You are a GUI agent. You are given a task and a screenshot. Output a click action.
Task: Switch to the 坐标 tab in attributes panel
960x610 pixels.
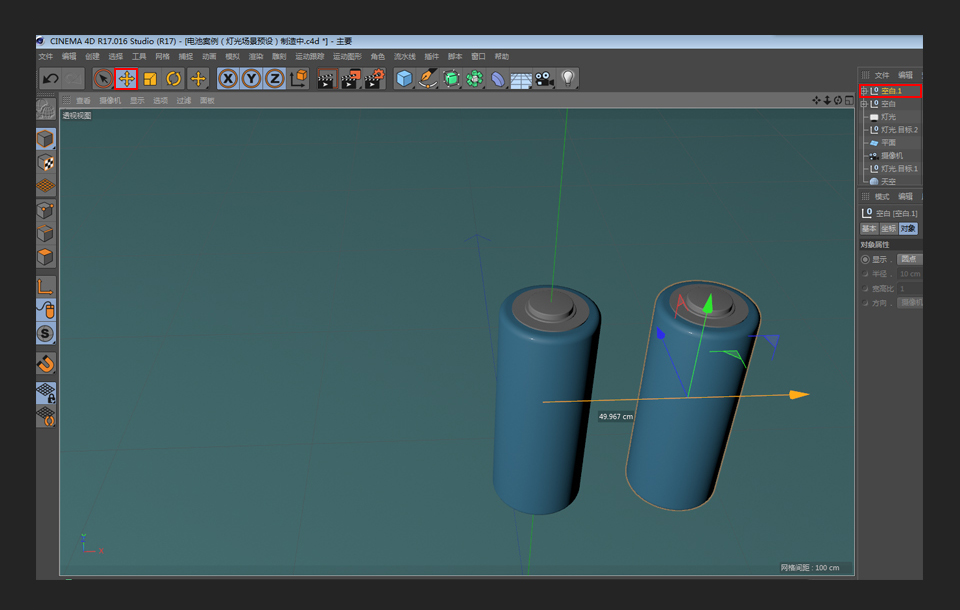(890, 226)
